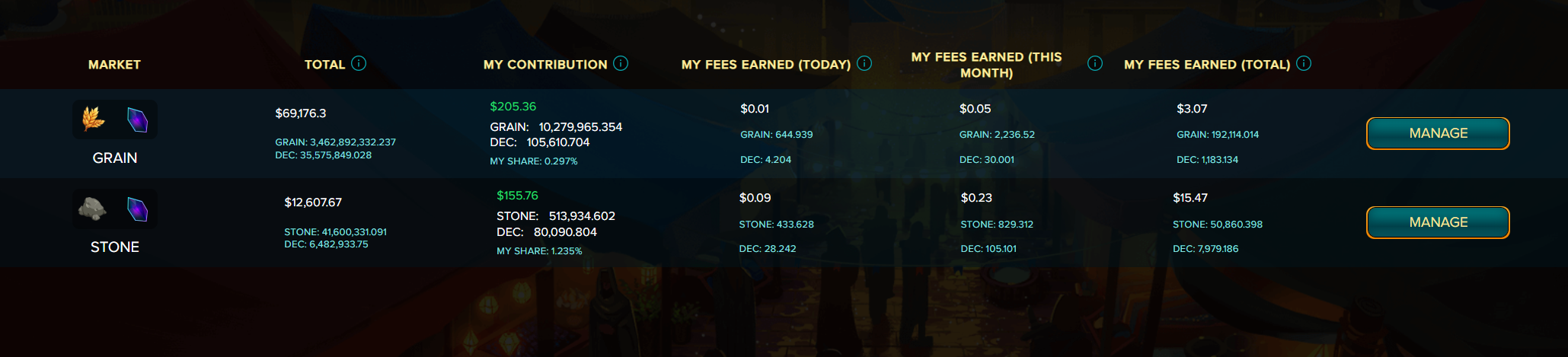Open info icon for MY FEES EARNED (TODAY)

click(864, 63)
